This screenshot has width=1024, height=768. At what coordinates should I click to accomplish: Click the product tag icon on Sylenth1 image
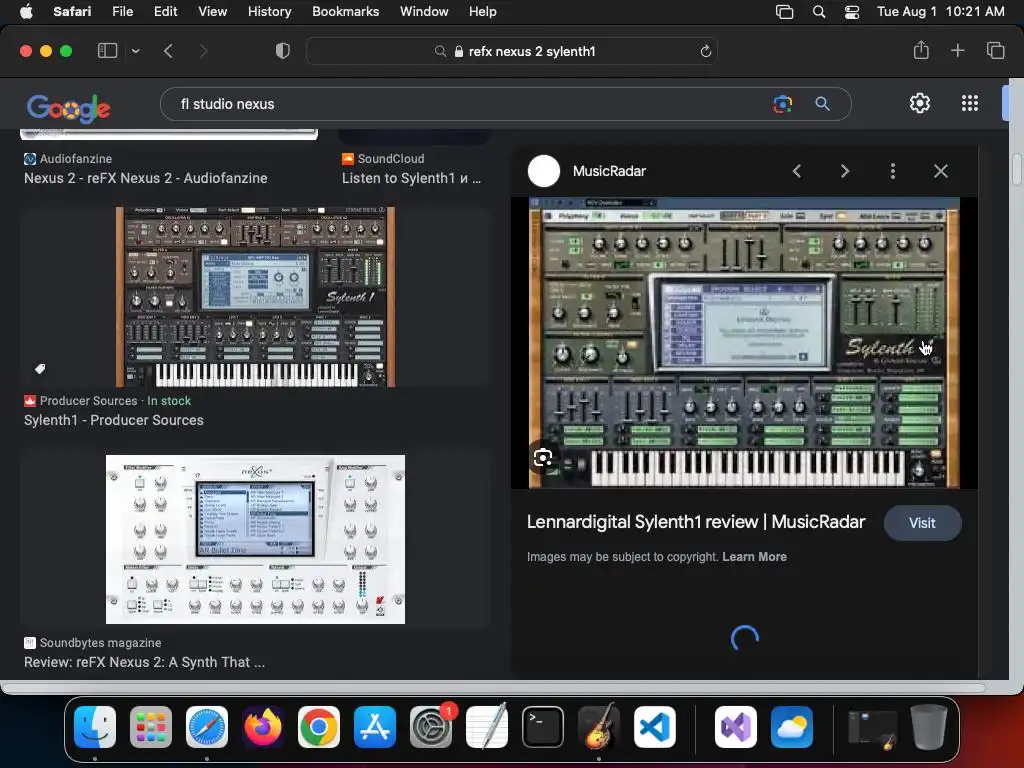point(40,369)
